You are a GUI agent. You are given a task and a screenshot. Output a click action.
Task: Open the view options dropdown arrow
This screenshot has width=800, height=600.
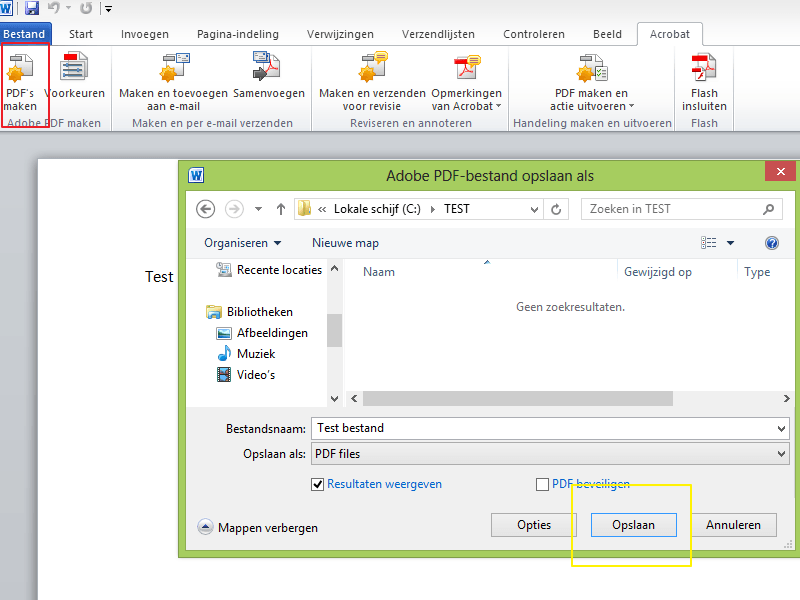730,243
